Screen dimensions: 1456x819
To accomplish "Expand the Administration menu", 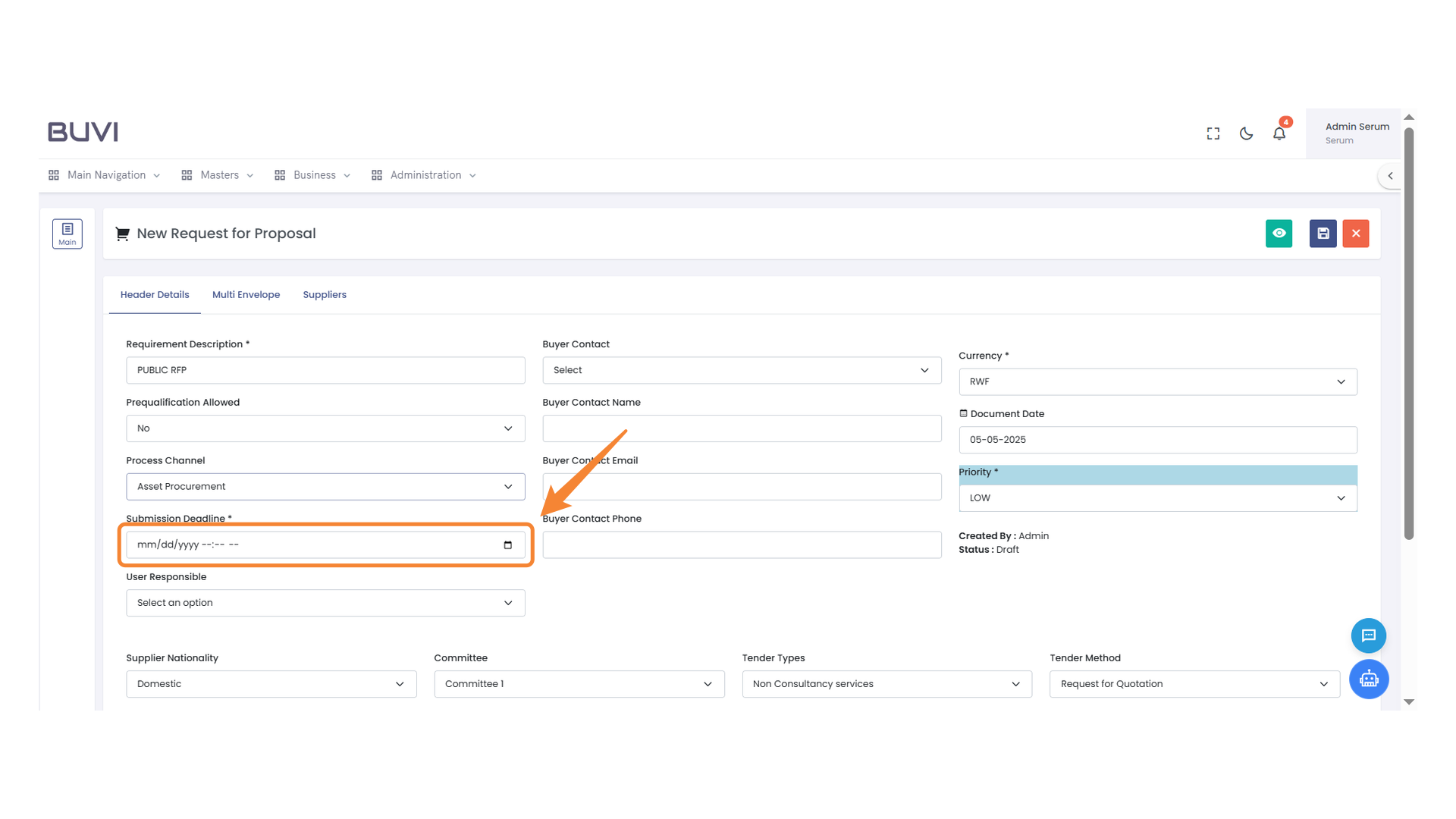I will tap(424, 175).
